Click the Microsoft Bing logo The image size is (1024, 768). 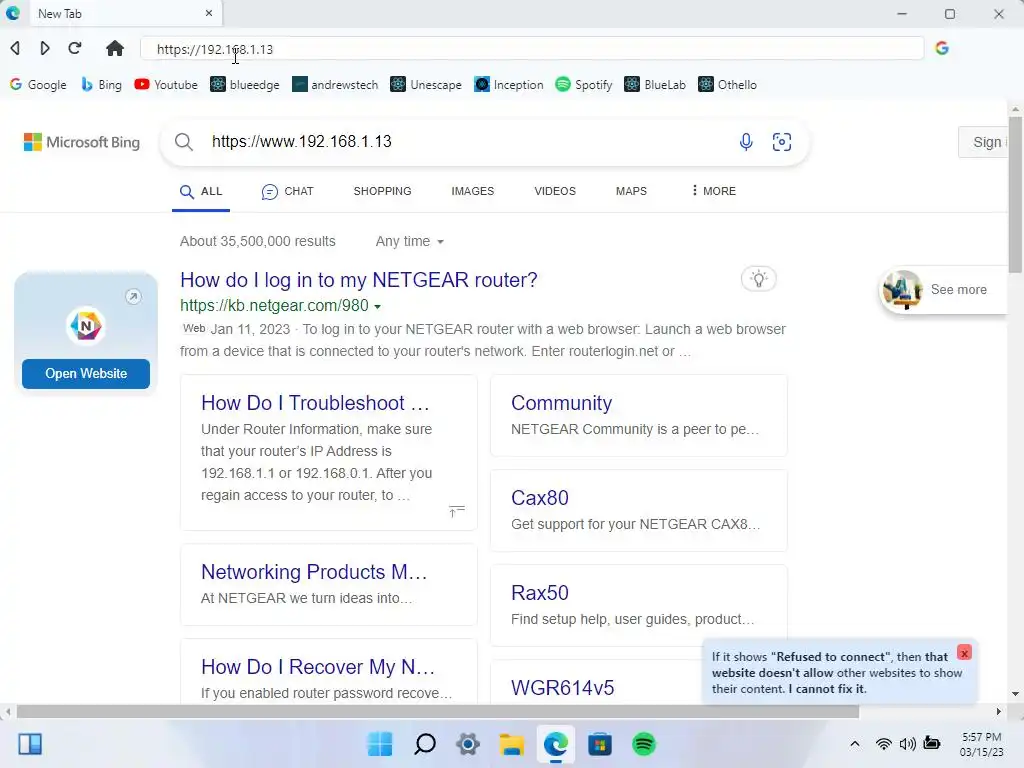[82, 142]
